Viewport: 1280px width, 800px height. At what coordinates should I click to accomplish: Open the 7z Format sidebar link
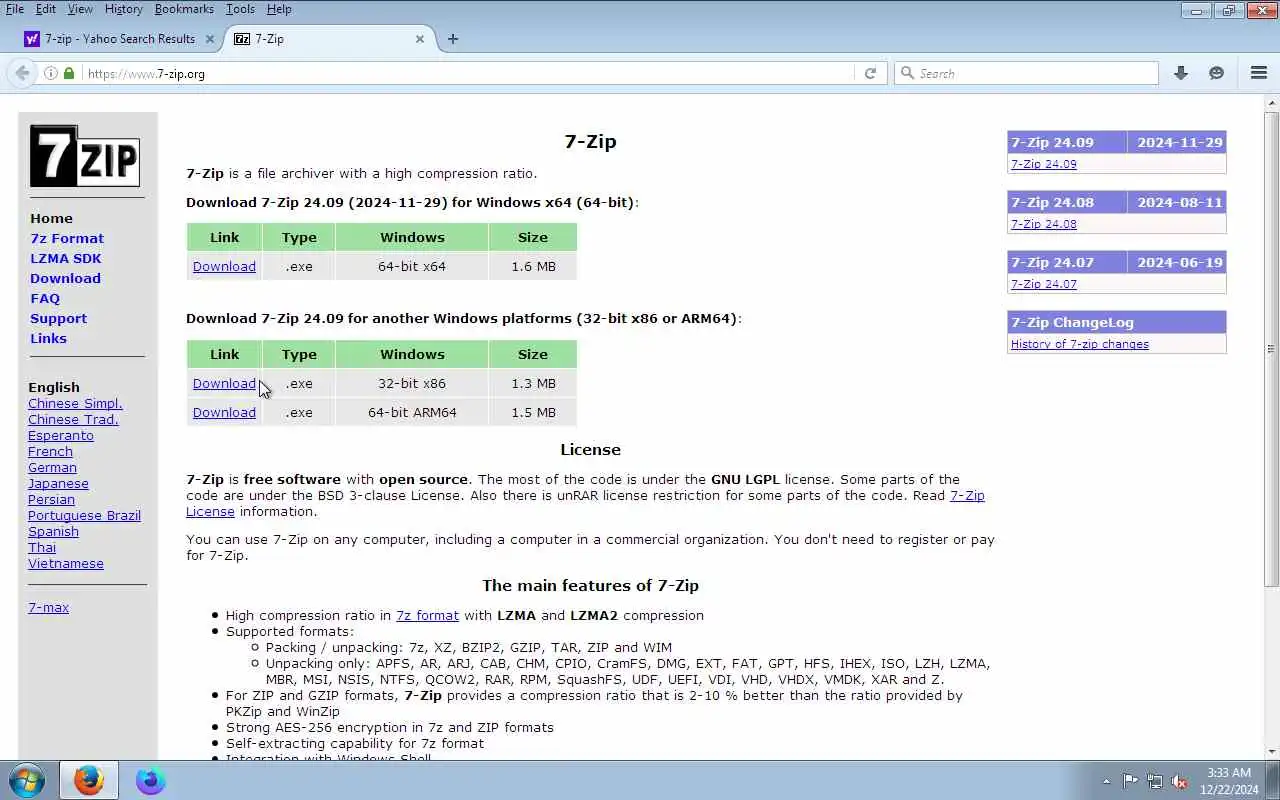[x=67, y=238]
